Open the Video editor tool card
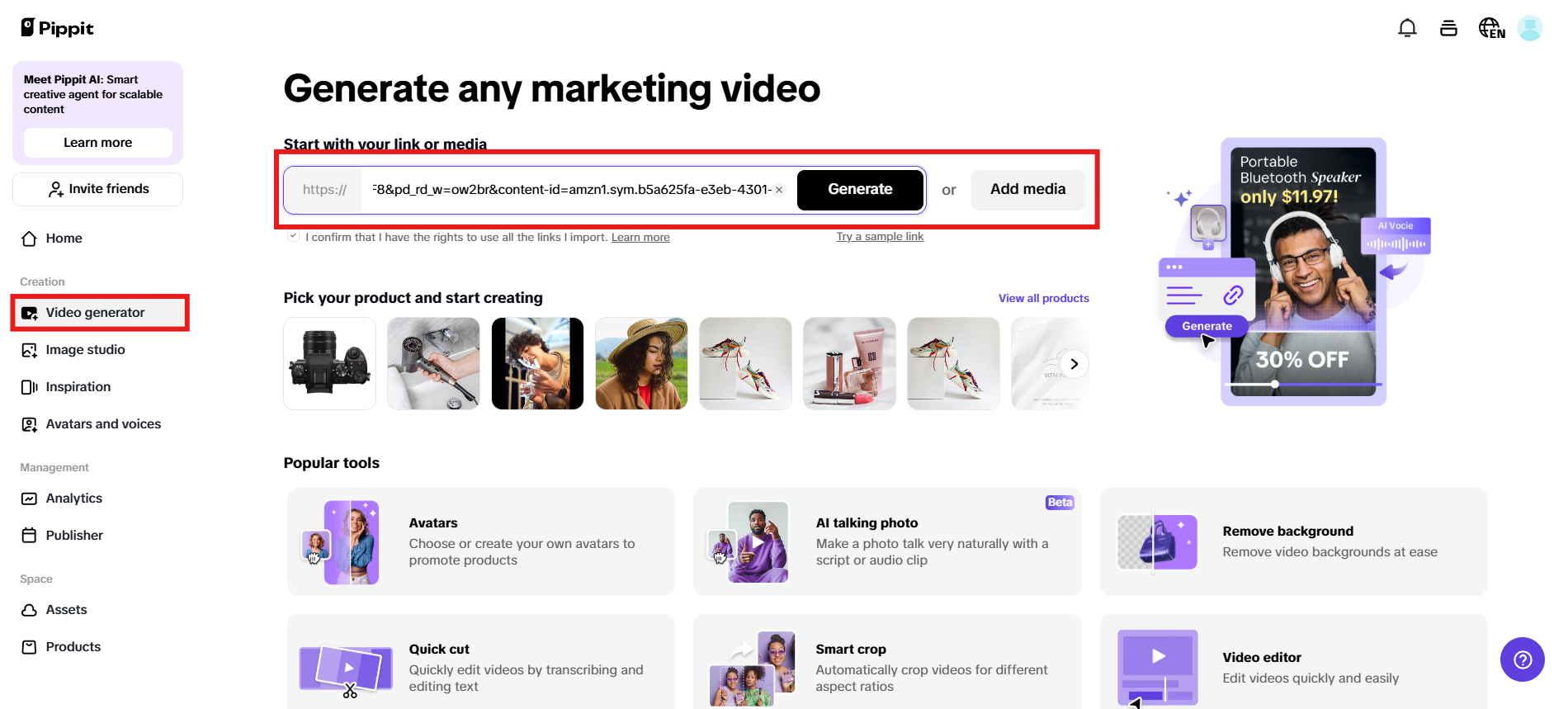The width and height of the screenshot is (1568, 709). (x=1293, y=663)
